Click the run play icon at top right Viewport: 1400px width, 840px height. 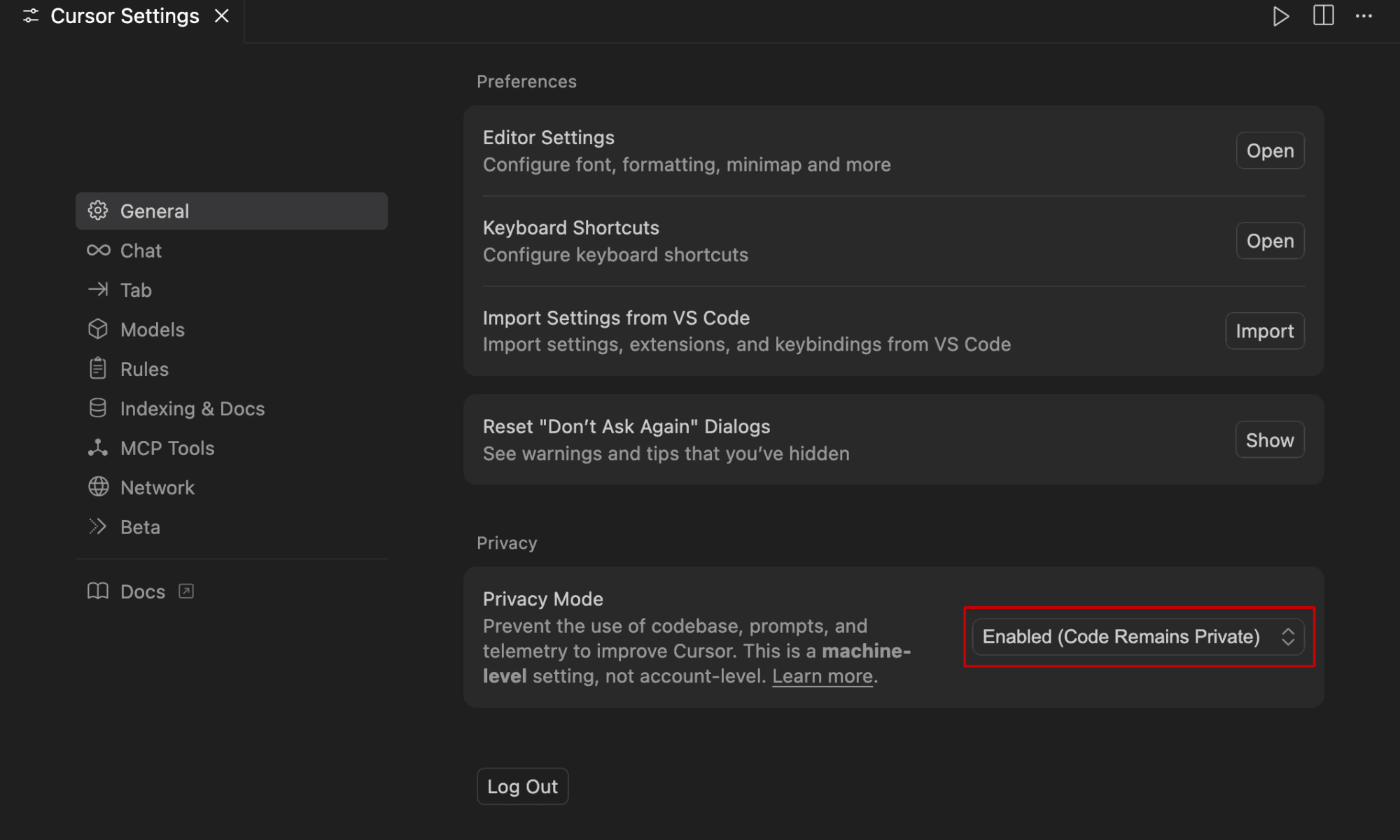(1280, 16)
